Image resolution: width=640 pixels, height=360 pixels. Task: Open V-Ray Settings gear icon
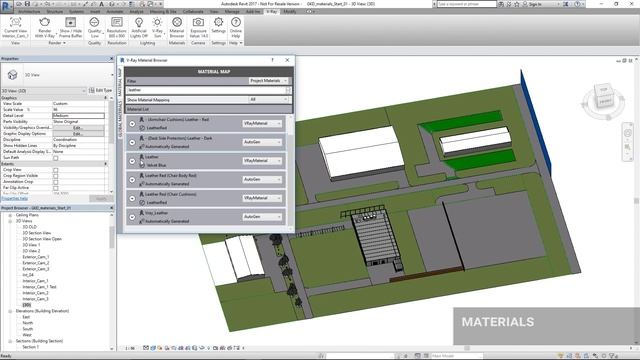(x=218, y=22)
